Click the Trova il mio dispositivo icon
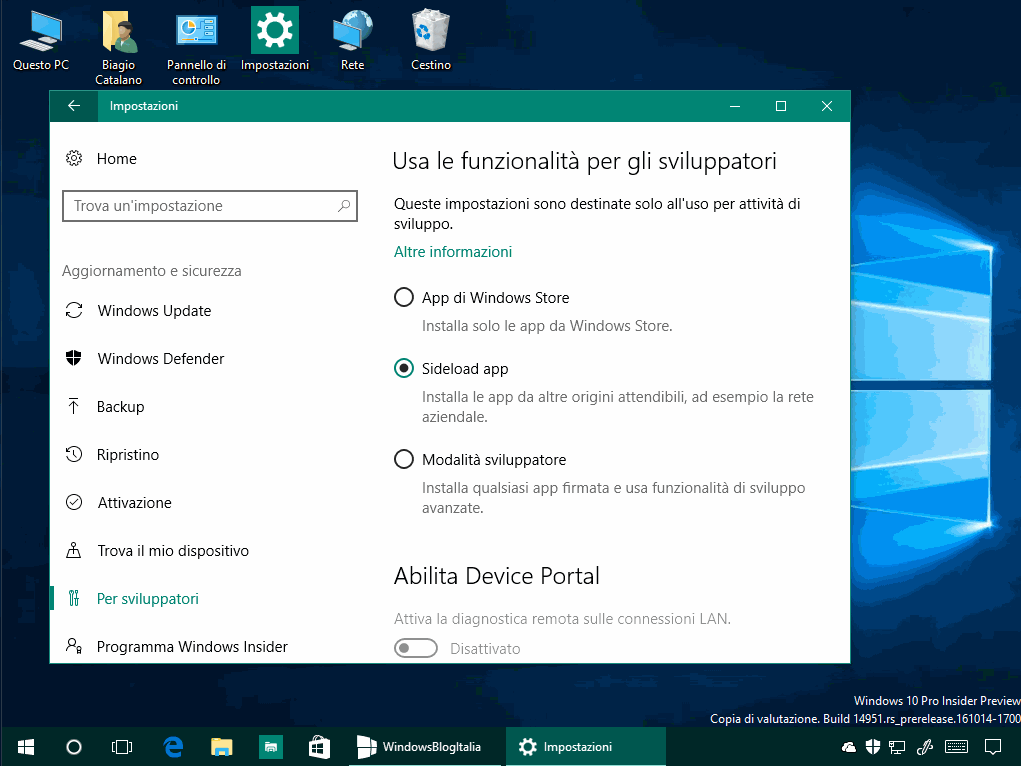The width and height of the screenshot is (1021, 766). [74, 550]
